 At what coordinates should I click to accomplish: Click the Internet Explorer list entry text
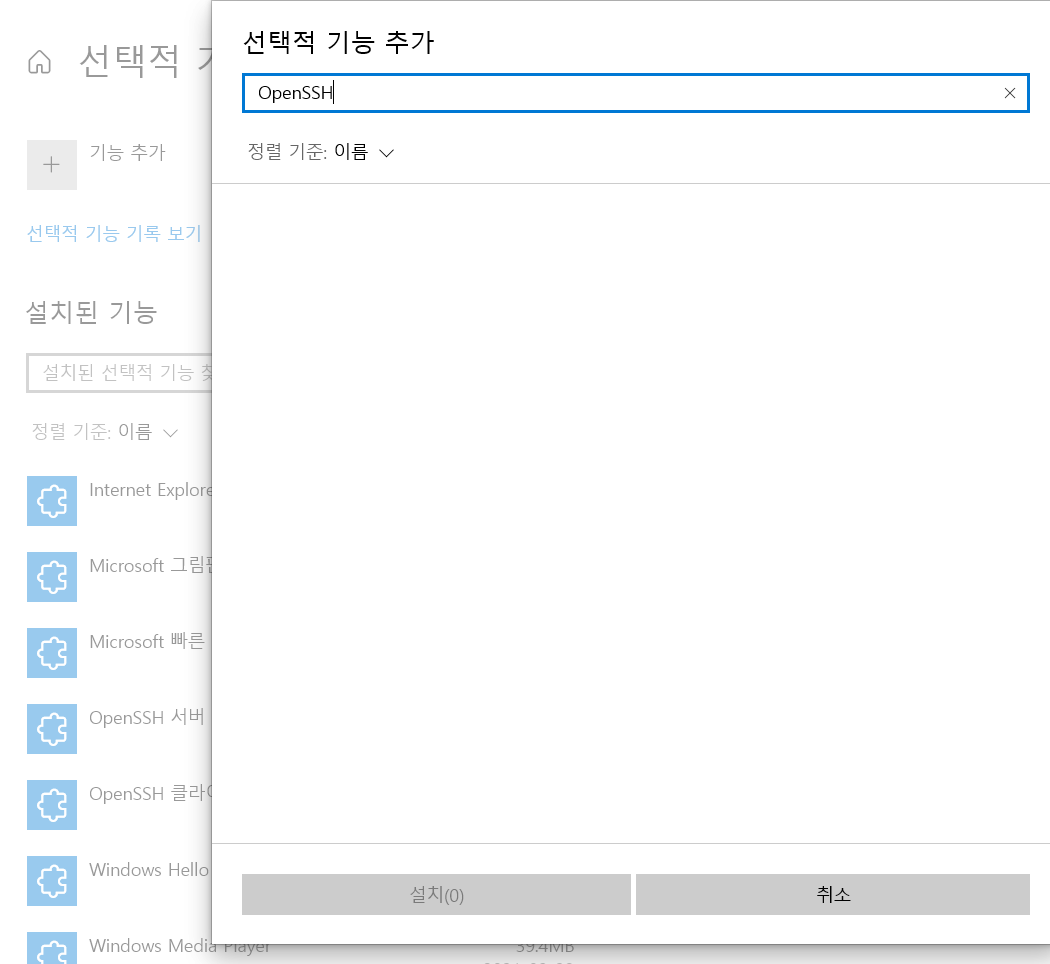tap(151, 490)
